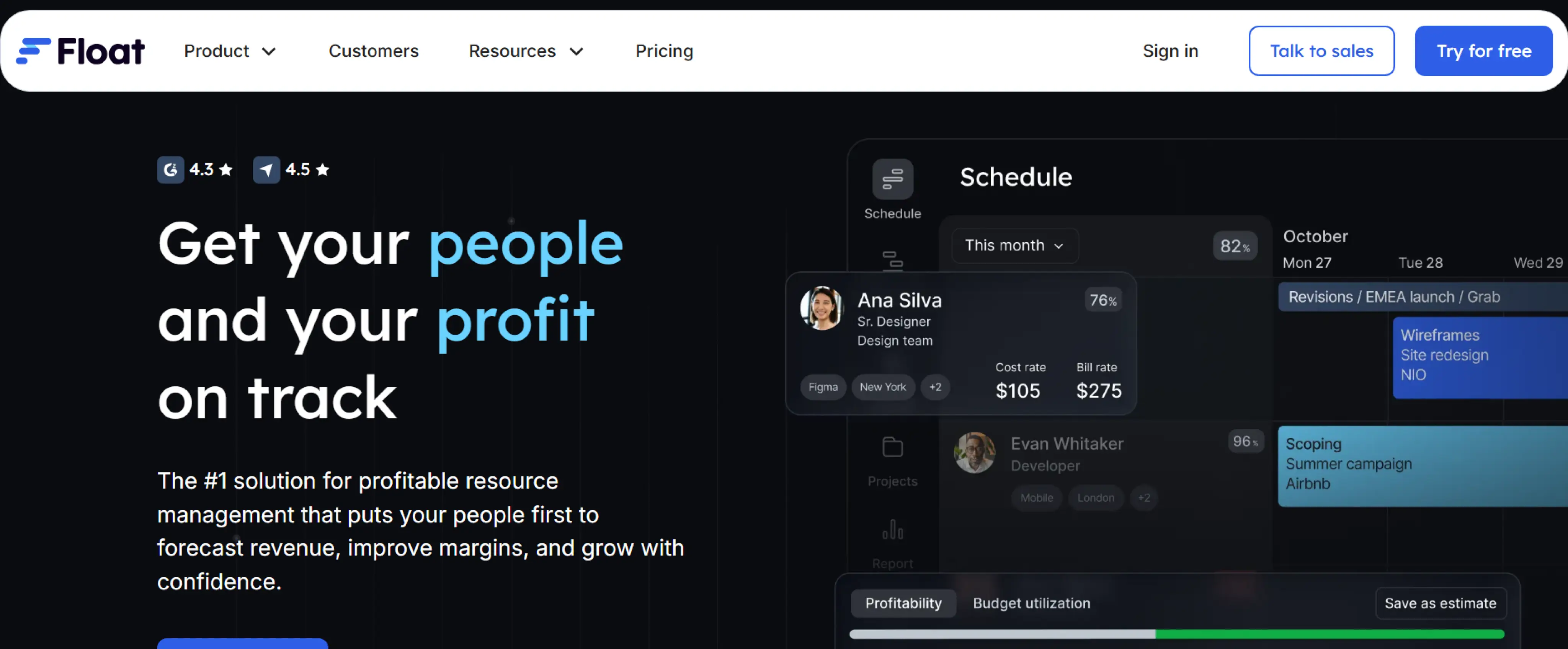This screenshot has width=1568, height=649.
Task: Click the "Try for free" button
Action: click(1483, 51)
